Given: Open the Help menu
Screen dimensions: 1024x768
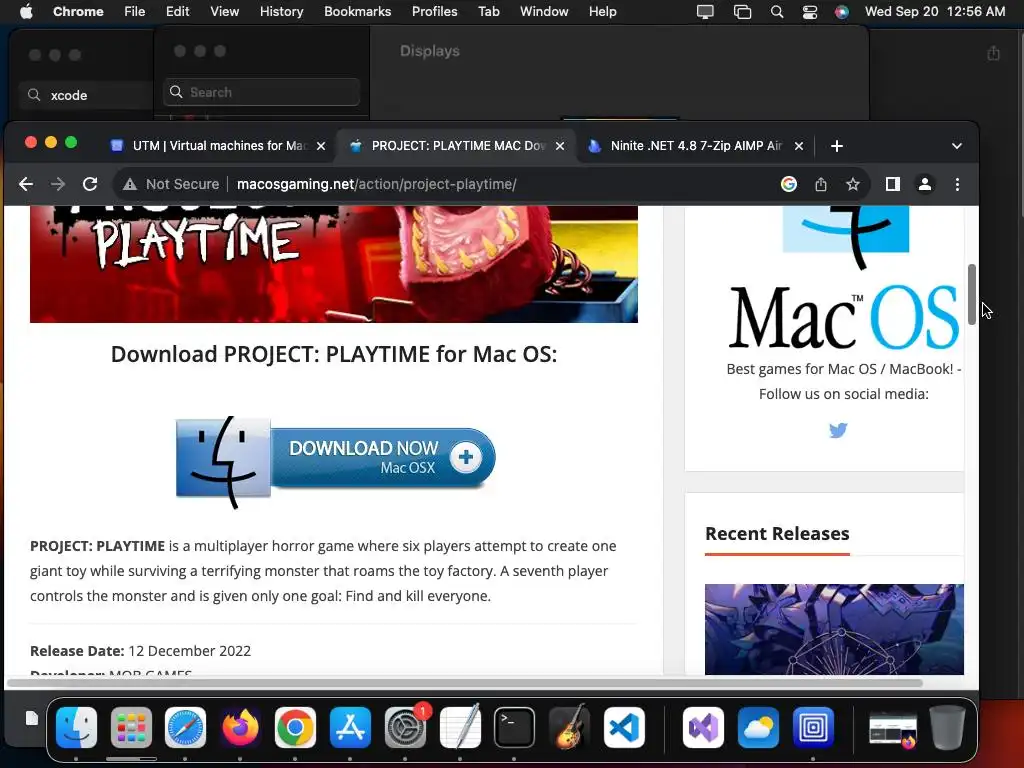Looking at the screenshot, I should (x=602, y=12).
